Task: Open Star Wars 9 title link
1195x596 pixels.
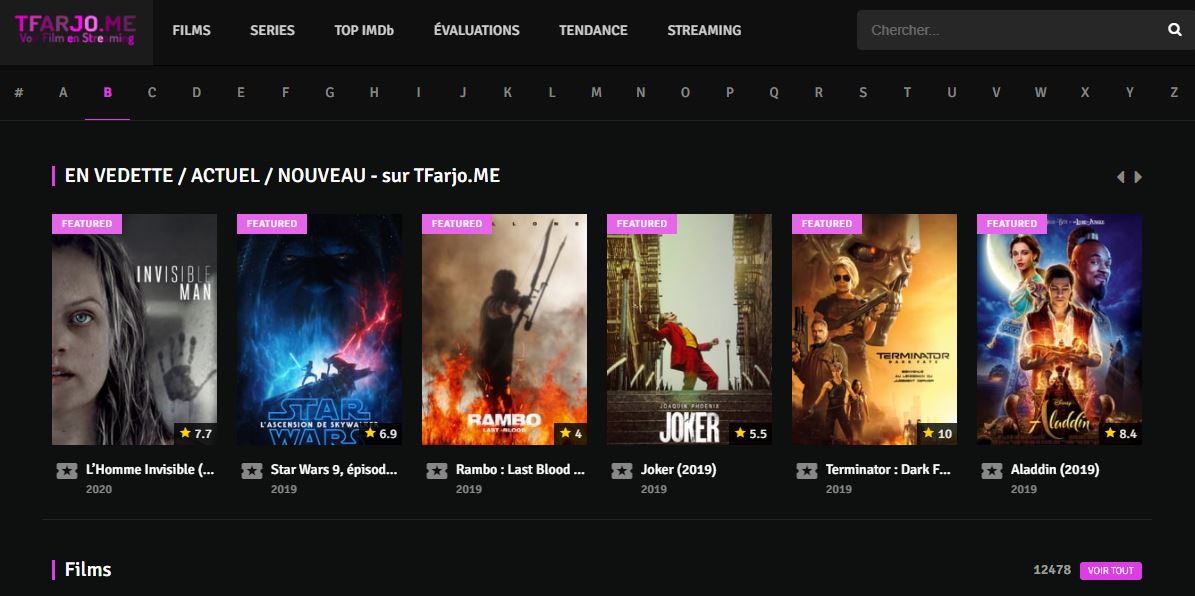Action: (x=334, y=469)
